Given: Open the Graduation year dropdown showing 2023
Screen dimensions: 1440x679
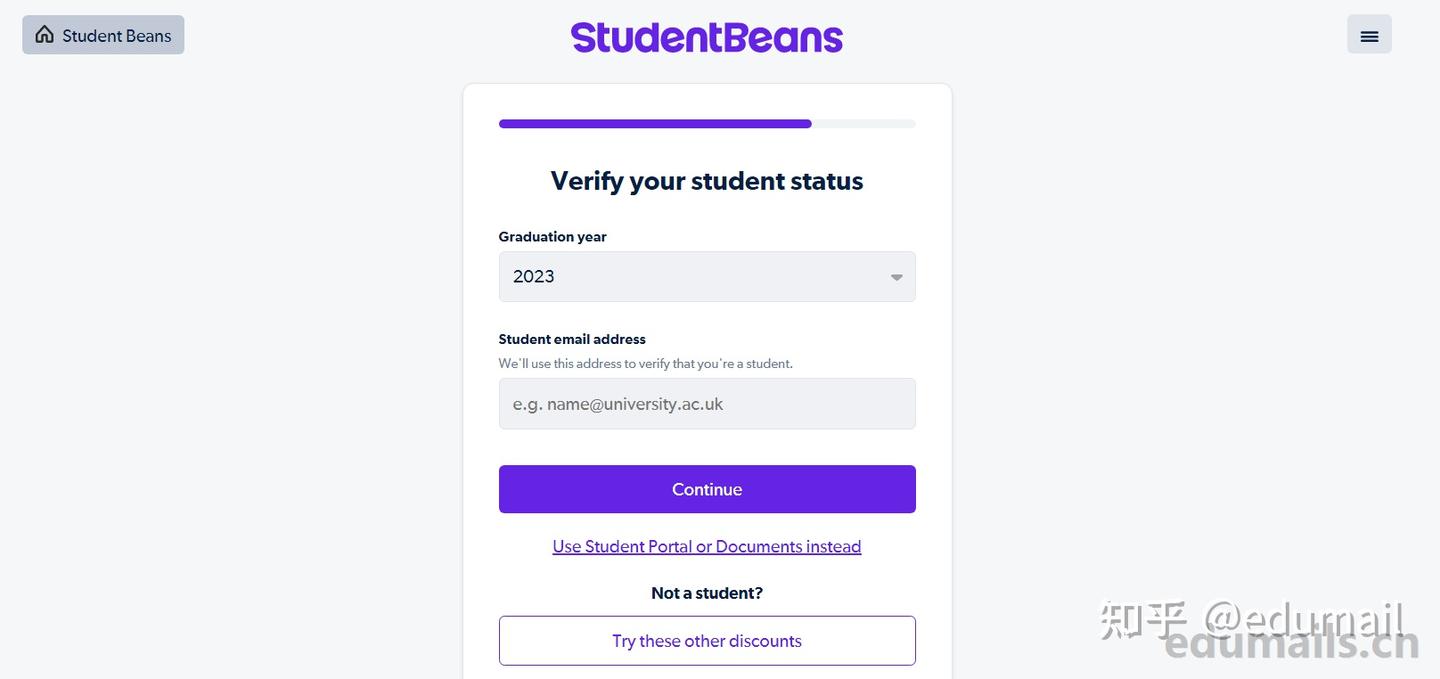Looking at the screenshot, I should [707, 276].
